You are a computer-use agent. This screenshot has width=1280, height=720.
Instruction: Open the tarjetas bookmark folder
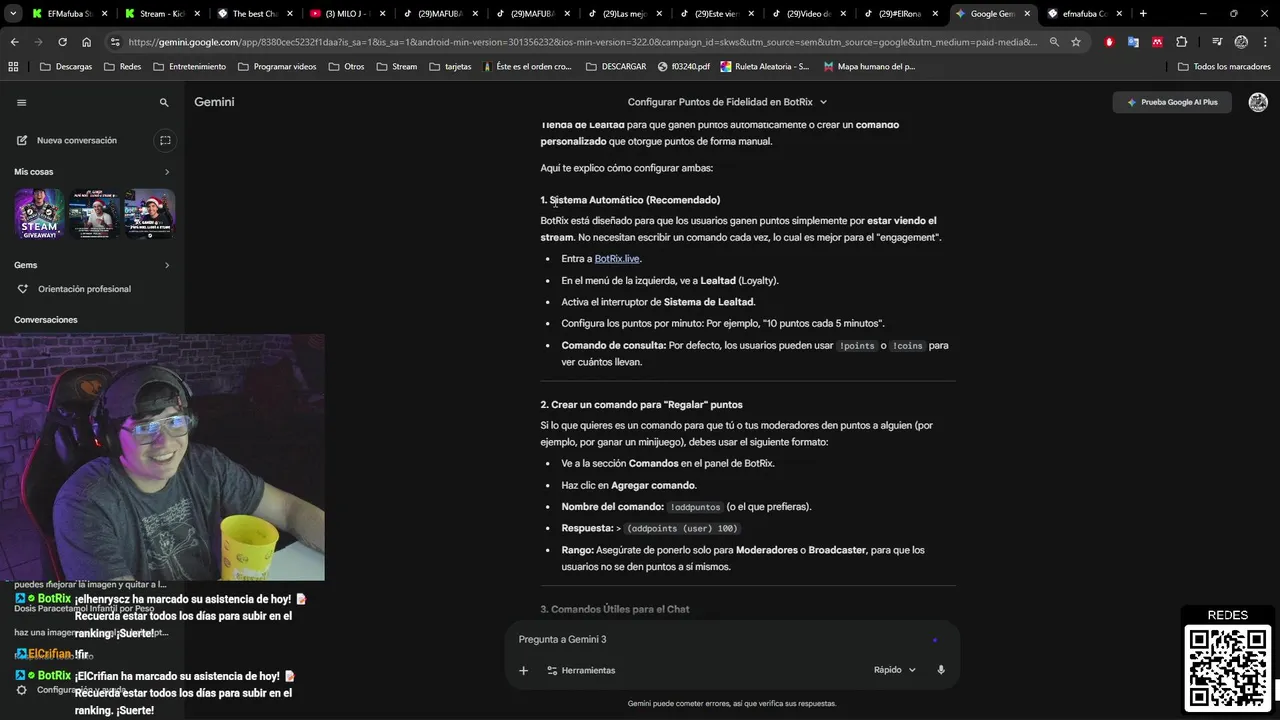tap(449, 66)
